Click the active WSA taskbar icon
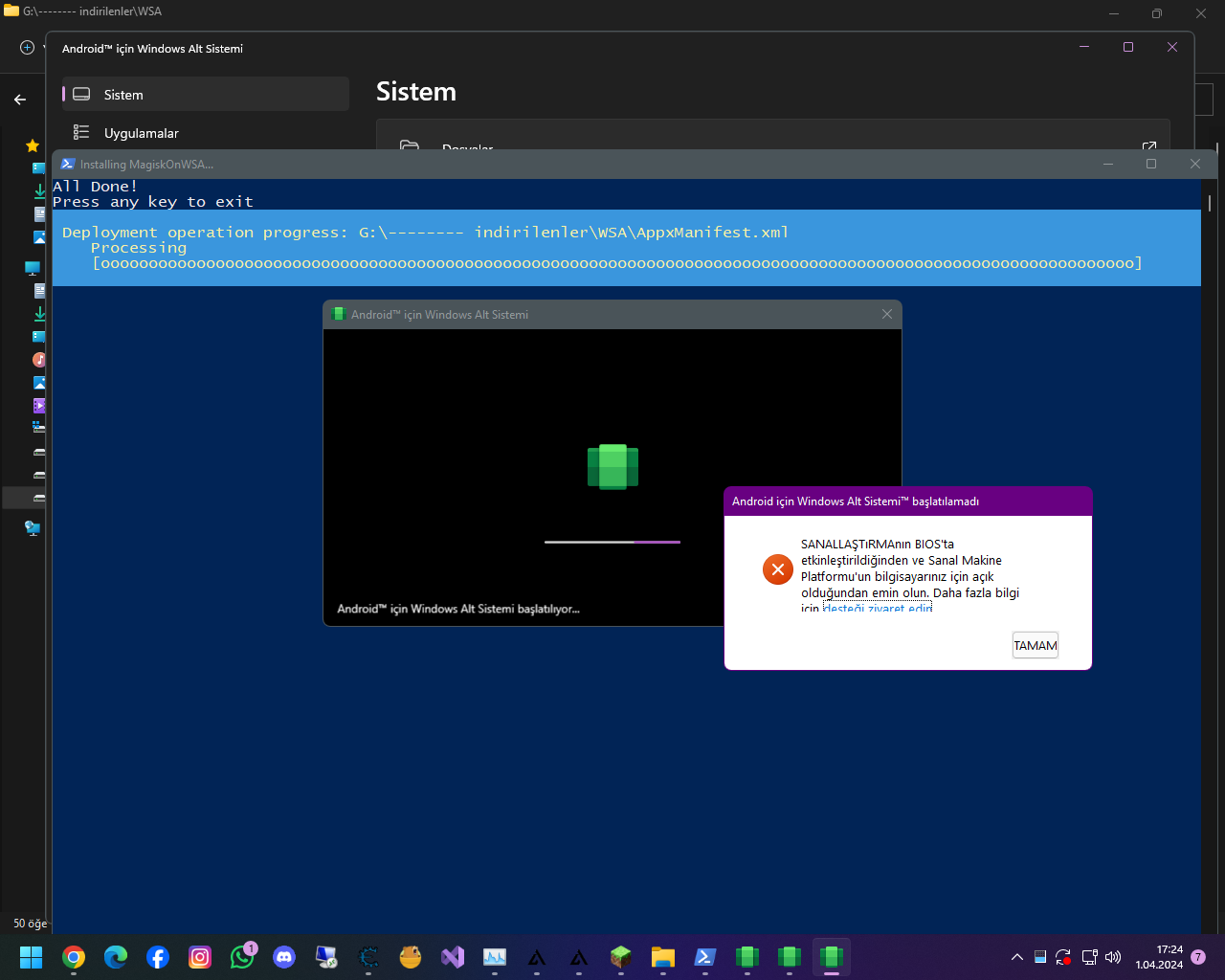1225x980 pixels. (832, 957)
